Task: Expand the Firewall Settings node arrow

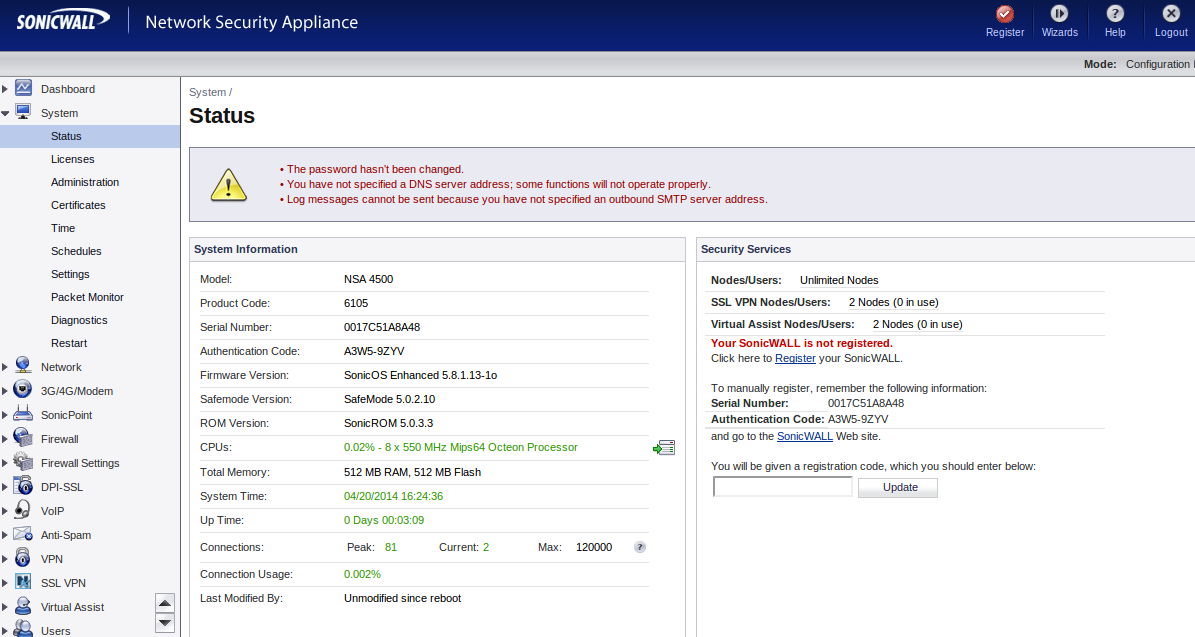Action: coord(5,463)
